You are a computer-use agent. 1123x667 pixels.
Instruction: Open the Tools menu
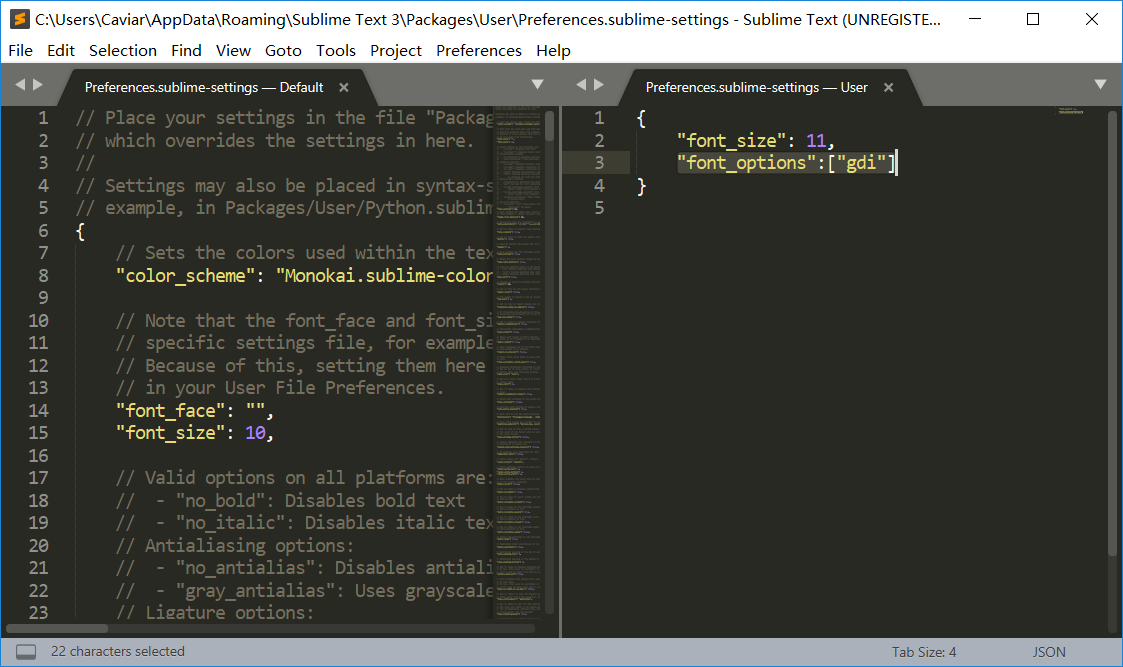coord(336,51)
